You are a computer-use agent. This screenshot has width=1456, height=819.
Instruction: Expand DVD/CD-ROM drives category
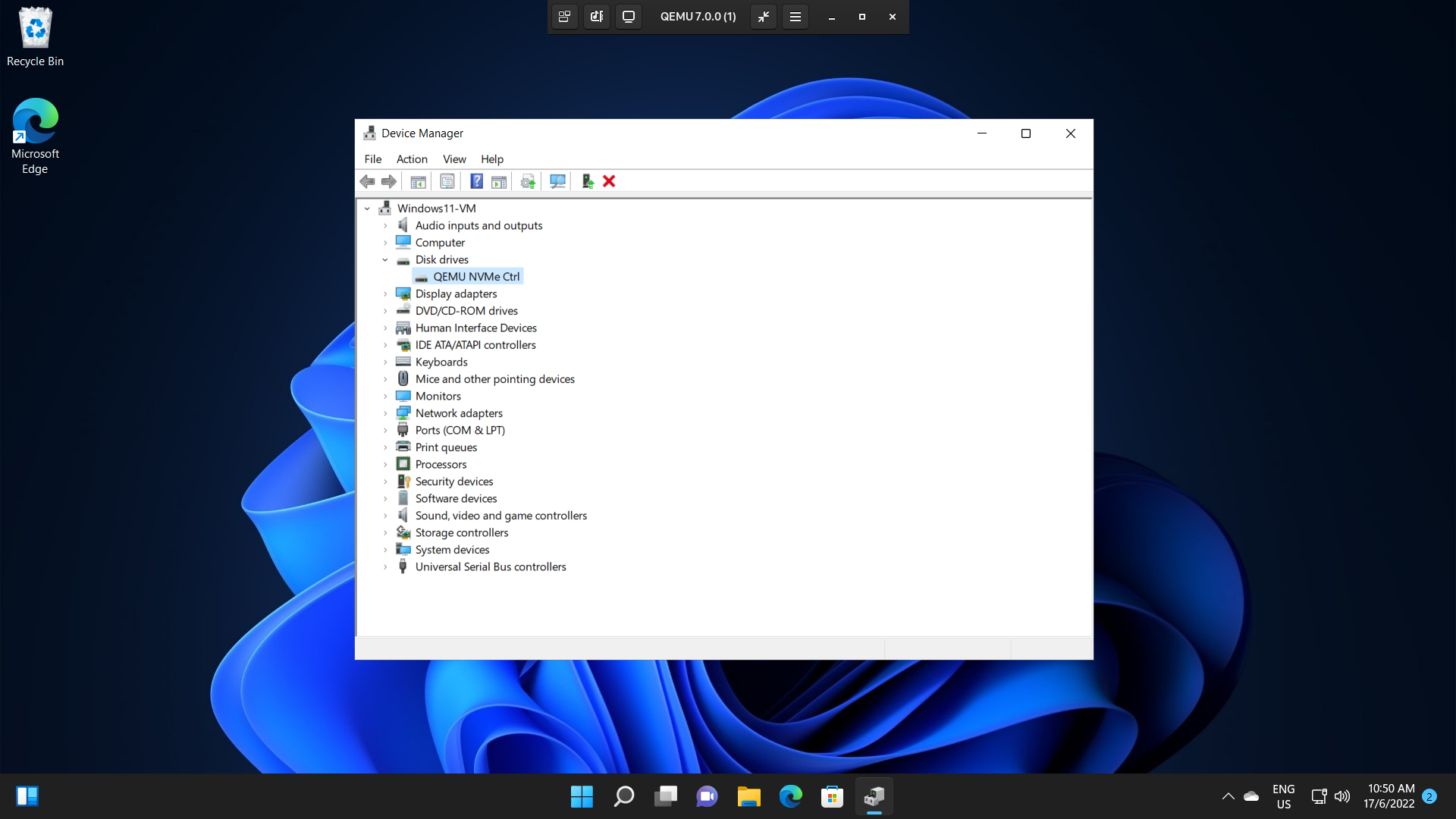click(x=385, y=311)
